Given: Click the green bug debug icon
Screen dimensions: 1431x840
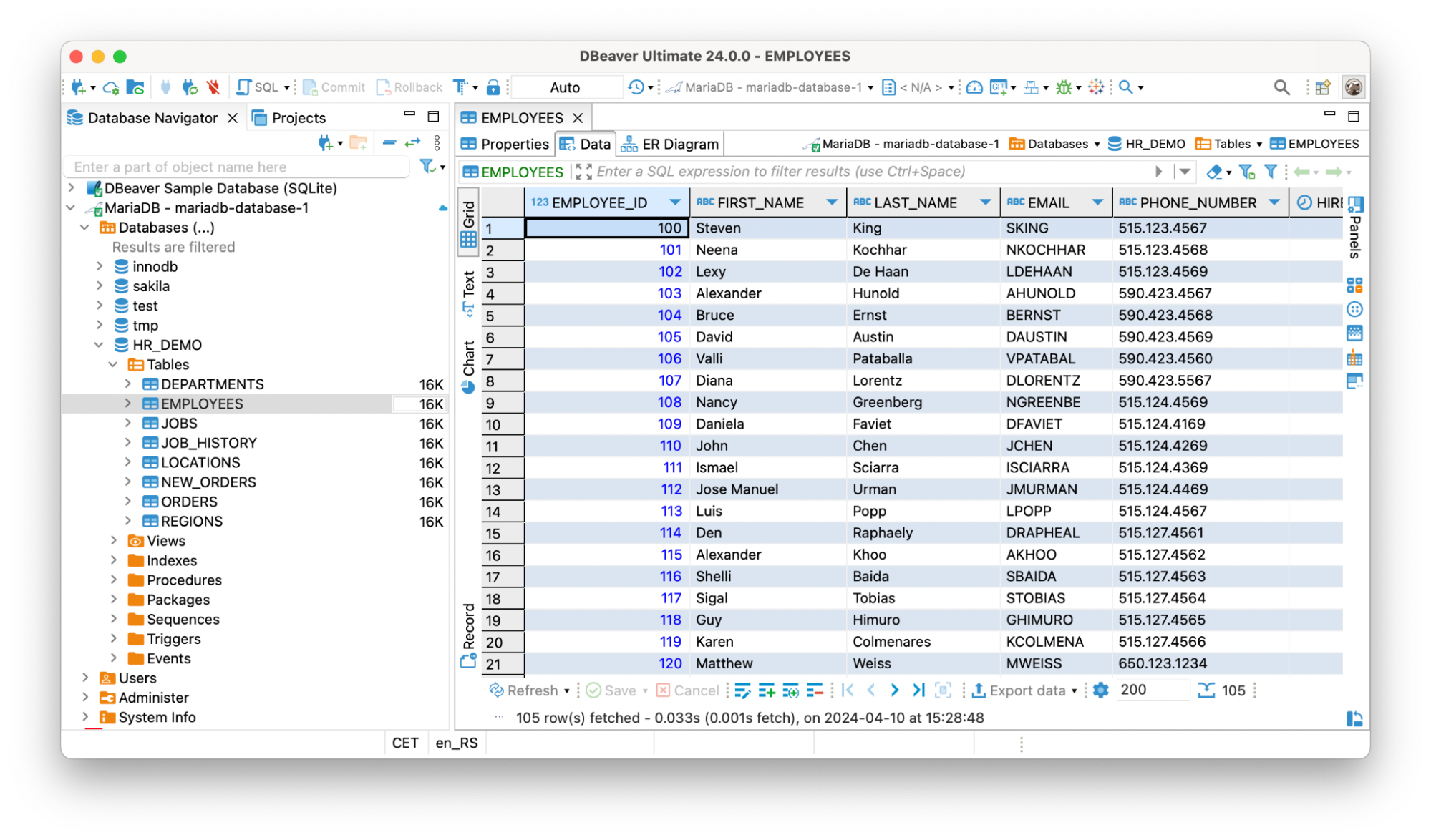Looking at the screenshot, I should (x=1064, y=87).
